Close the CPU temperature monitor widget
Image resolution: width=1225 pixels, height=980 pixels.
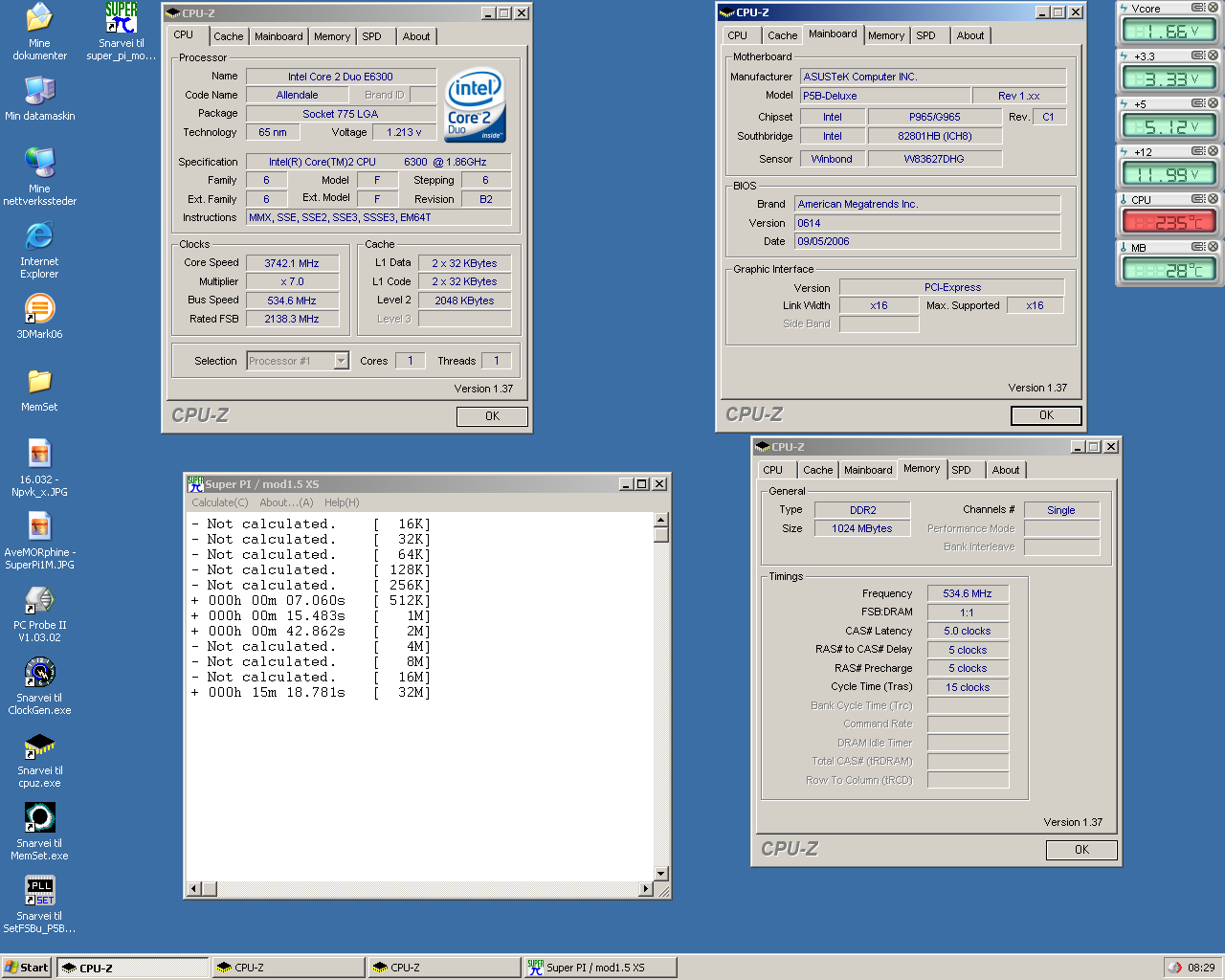[x=1213, y=199]
